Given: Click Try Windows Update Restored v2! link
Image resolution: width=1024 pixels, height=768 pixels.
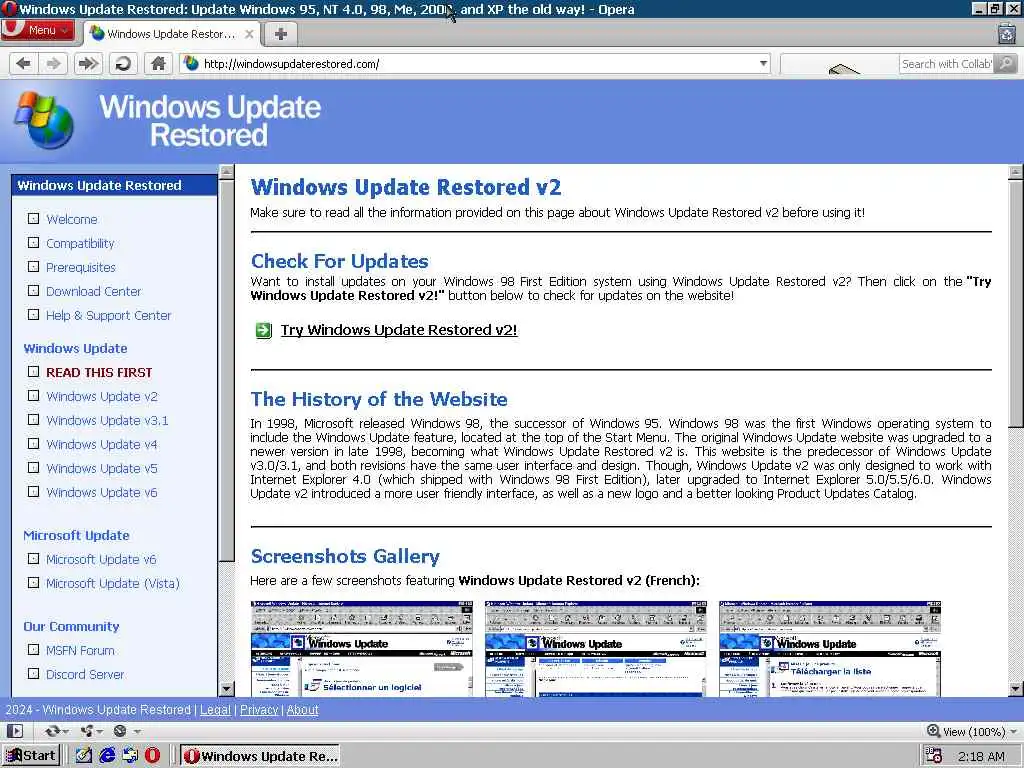Looking at the screenshot, I should 399,330.
